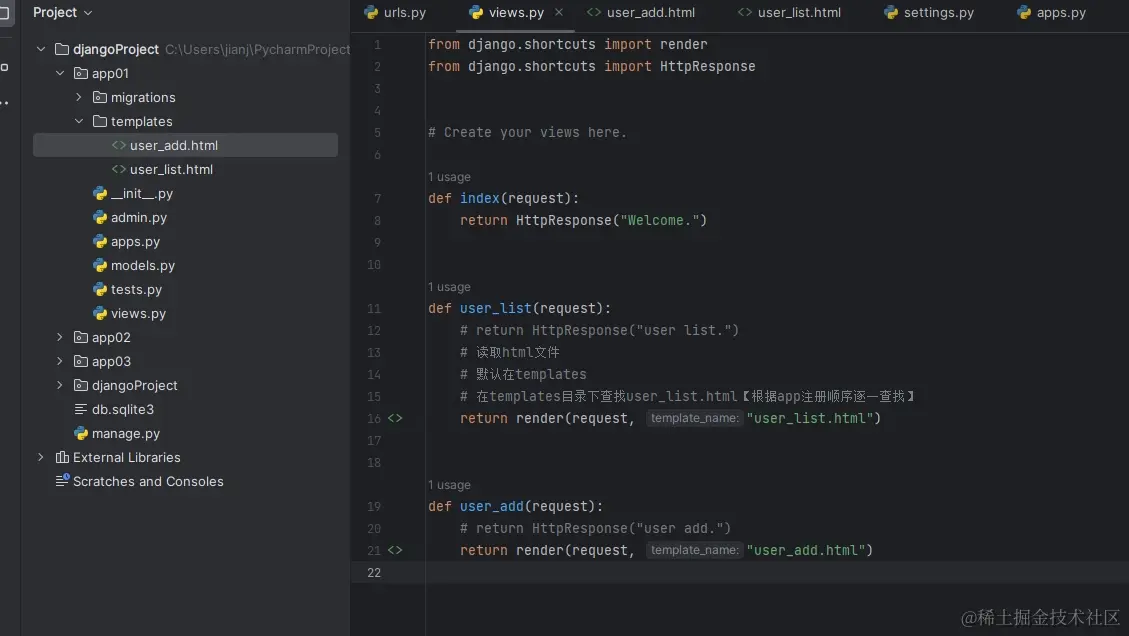Viewport: 1129px width, 636px height.
Task: Expand the app02 folder
Action: (x=60, y=337)
